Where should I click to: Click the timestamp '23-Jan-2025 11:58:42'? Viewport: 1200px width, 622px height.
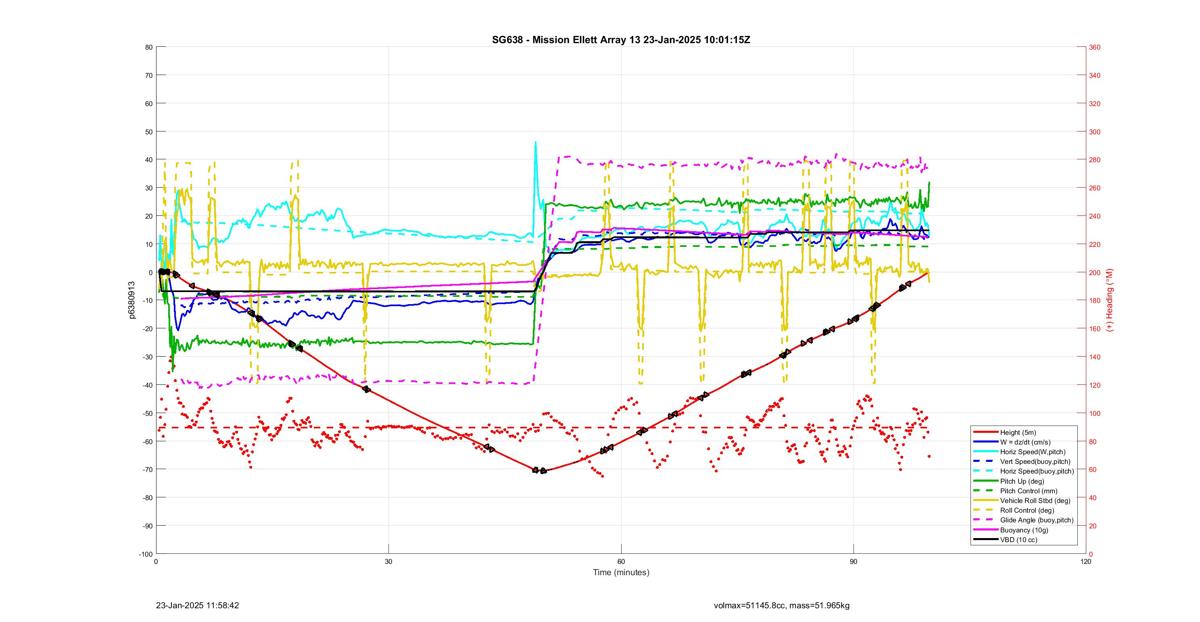pyautogui.click(x=197, y=605)
